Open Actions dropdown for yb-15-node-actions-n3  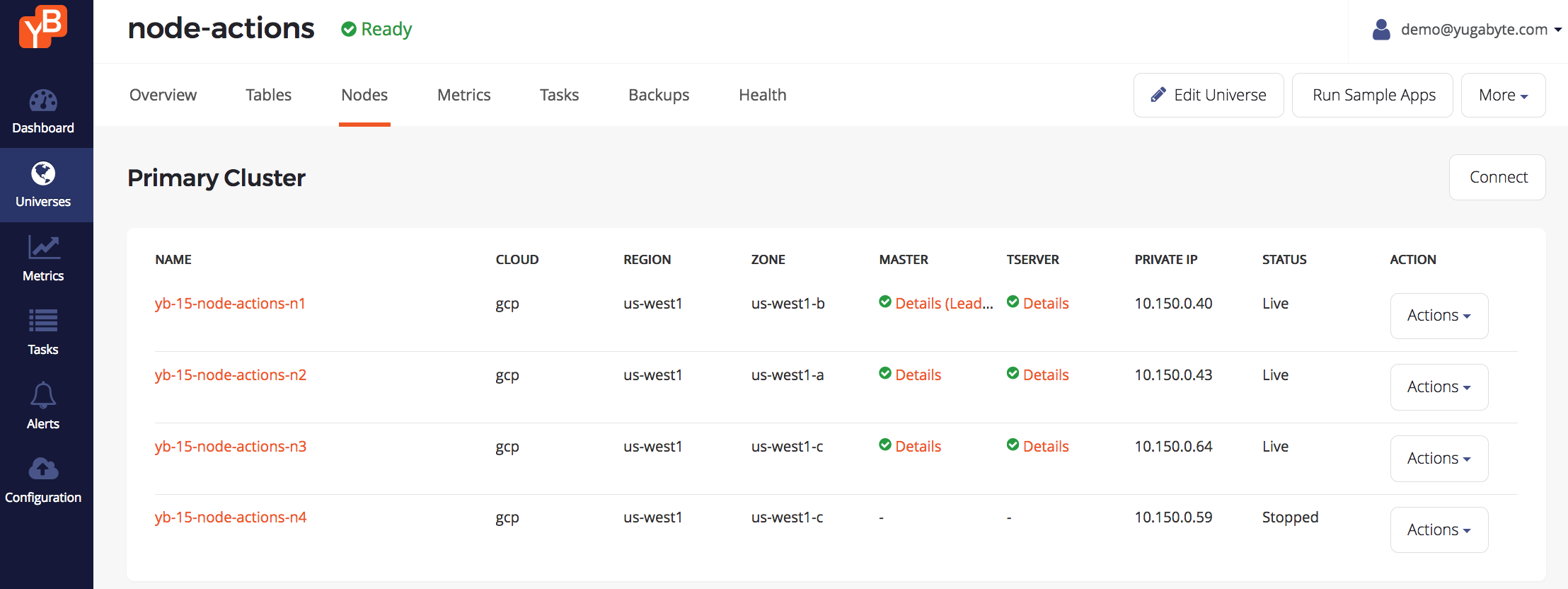1439,459
